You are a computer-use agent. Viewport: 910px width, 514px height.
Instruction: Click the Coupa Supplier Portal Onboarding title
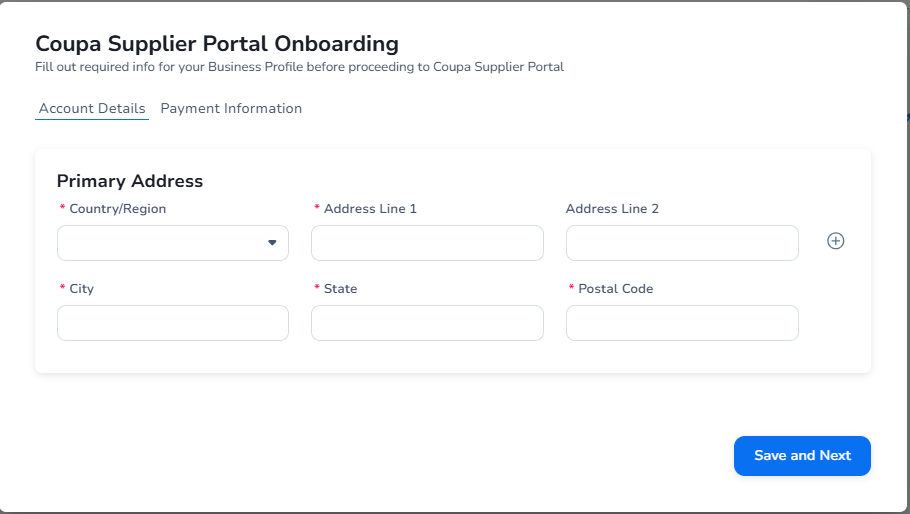(217, 44)
